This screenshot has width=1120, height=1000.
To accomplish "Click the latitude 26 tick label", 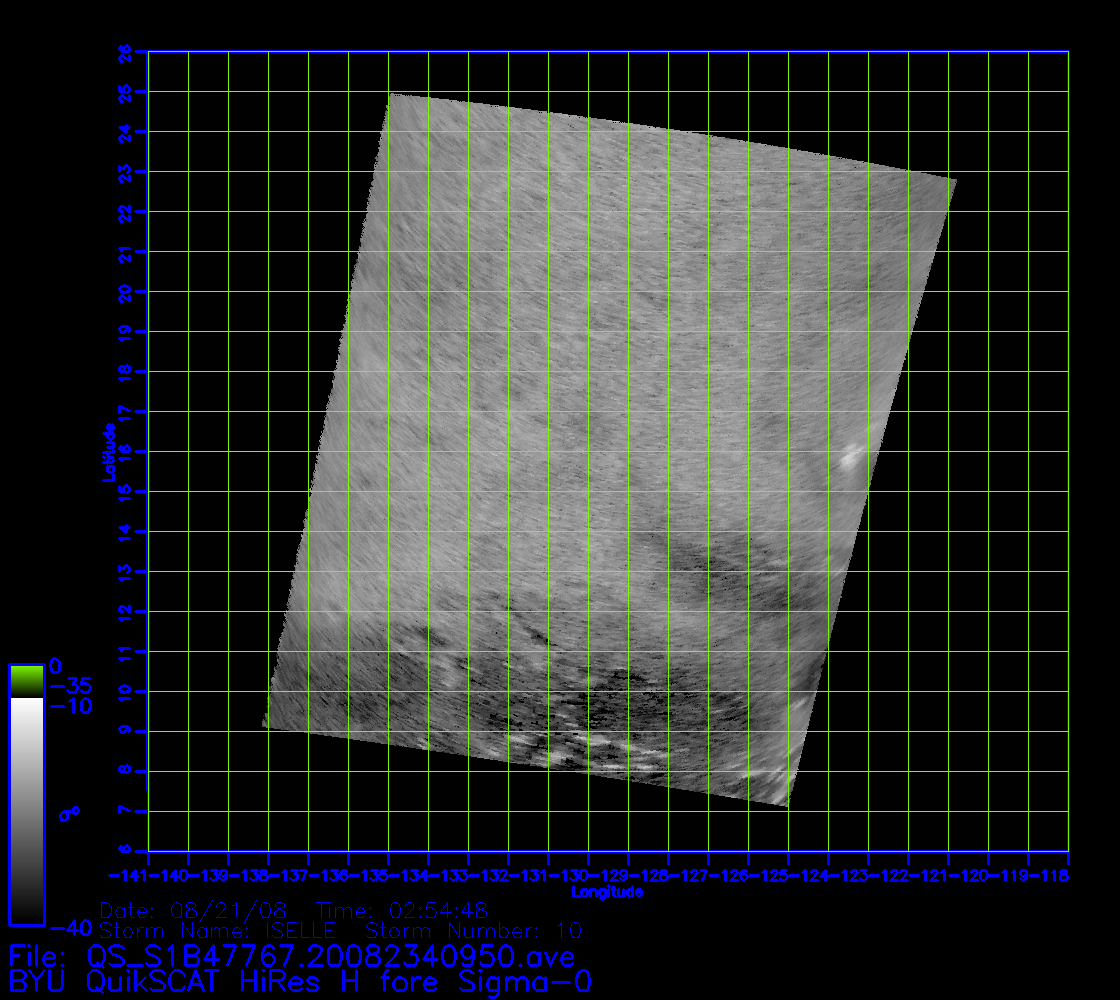I will click(126, 51).
